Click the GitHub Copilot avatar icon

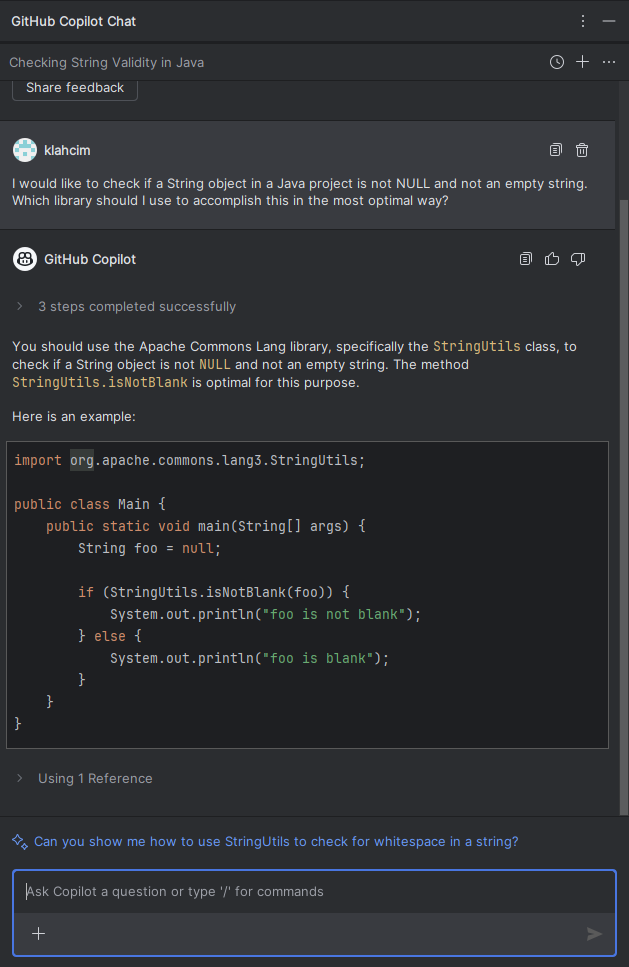pyautogui.click(x=25, y=259)
